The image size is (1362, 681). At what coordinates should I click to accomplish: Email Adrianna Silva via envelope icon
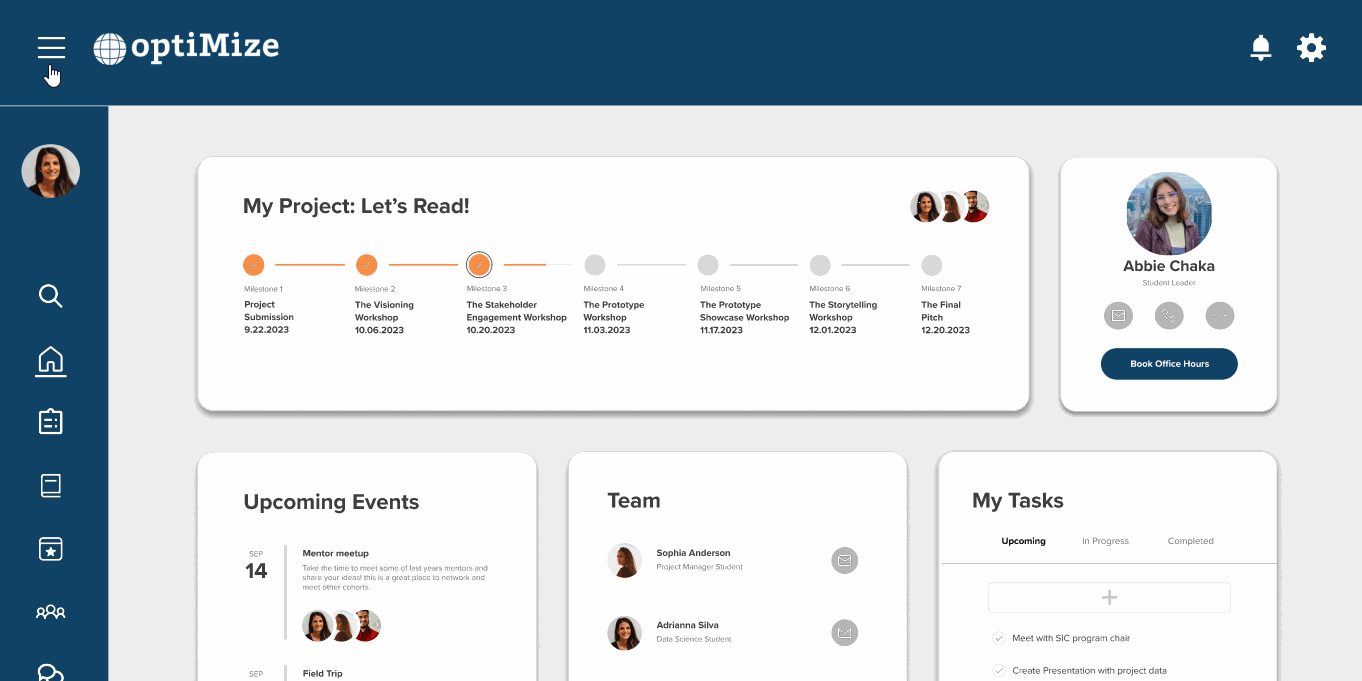845,632
